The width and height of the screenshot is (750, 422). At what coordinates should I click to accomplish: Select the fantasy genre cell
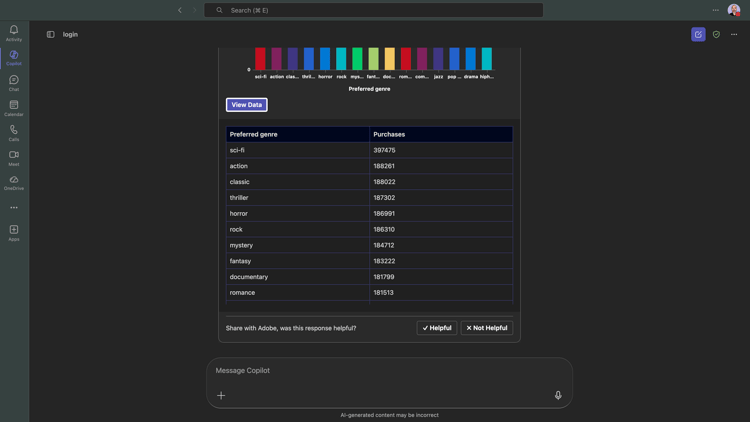(298, 261)
